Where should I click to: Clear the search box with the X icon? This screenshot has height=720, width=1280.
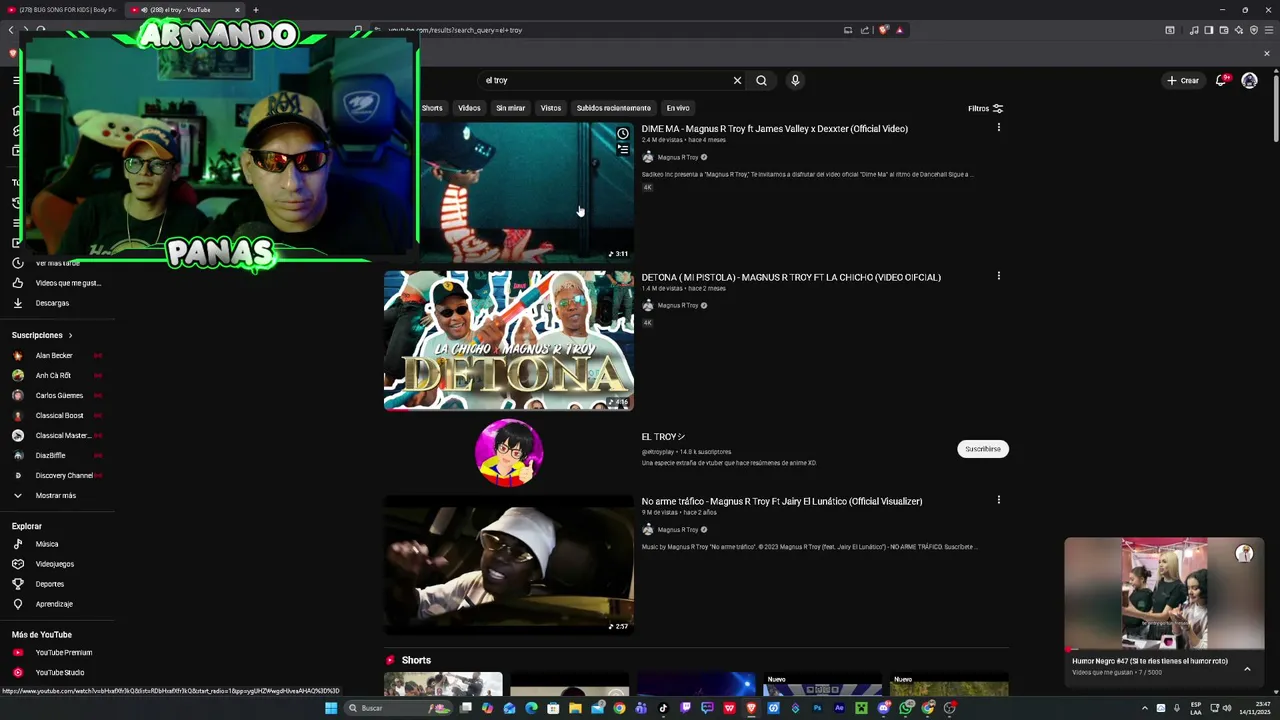point(737,80)
